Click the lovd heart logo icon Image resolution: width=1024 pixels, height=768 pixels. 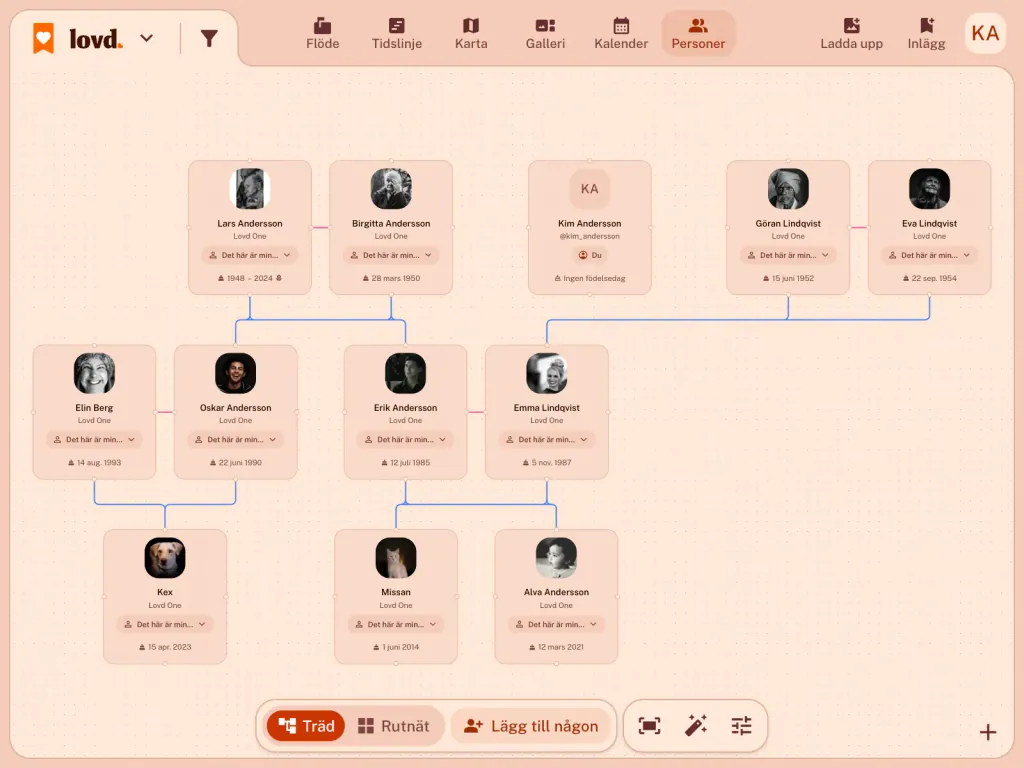(44, 38)
